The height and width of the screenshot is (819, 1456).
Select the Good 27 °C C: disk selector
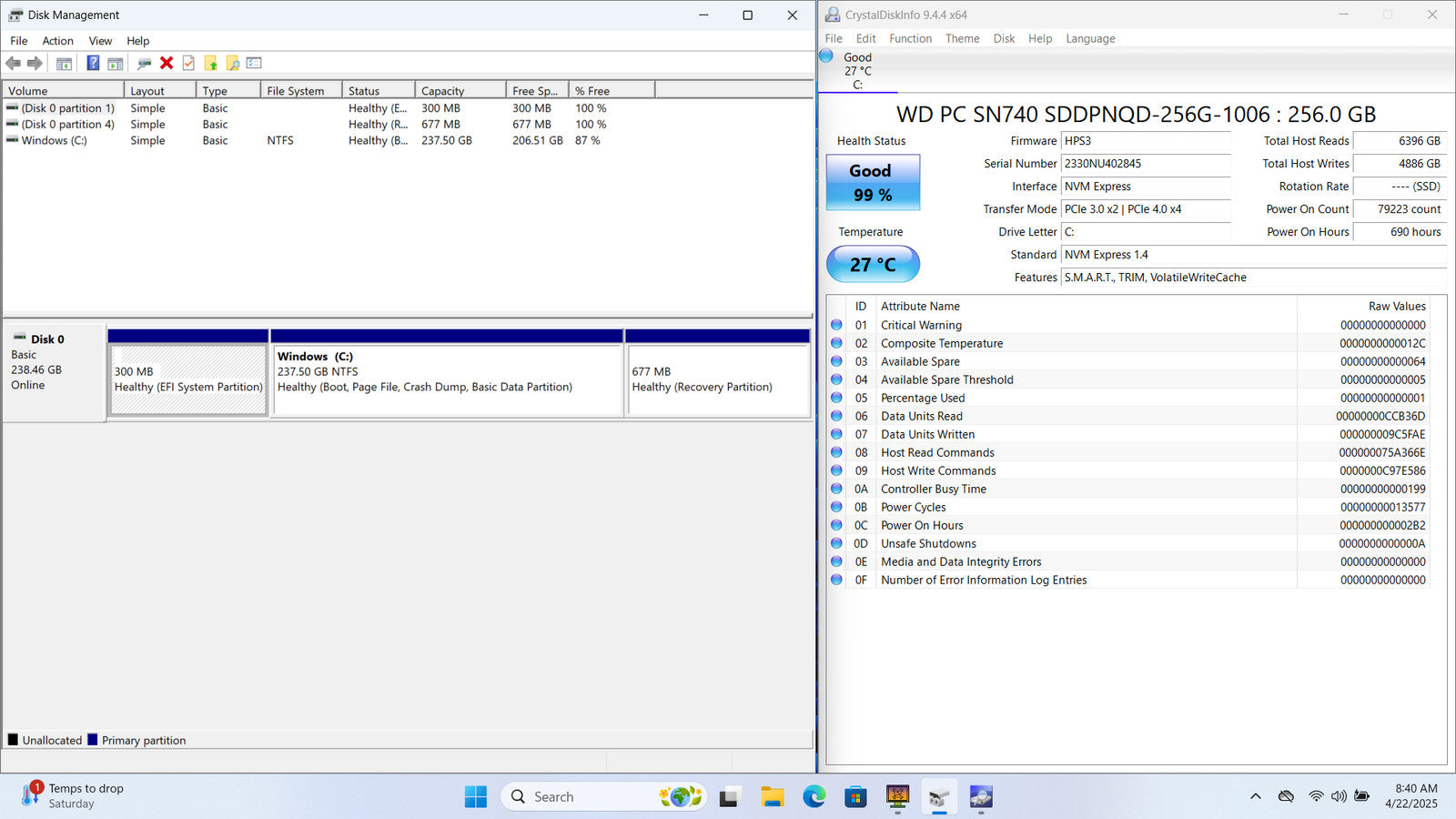pyautogui.click(x=857, y=70)
